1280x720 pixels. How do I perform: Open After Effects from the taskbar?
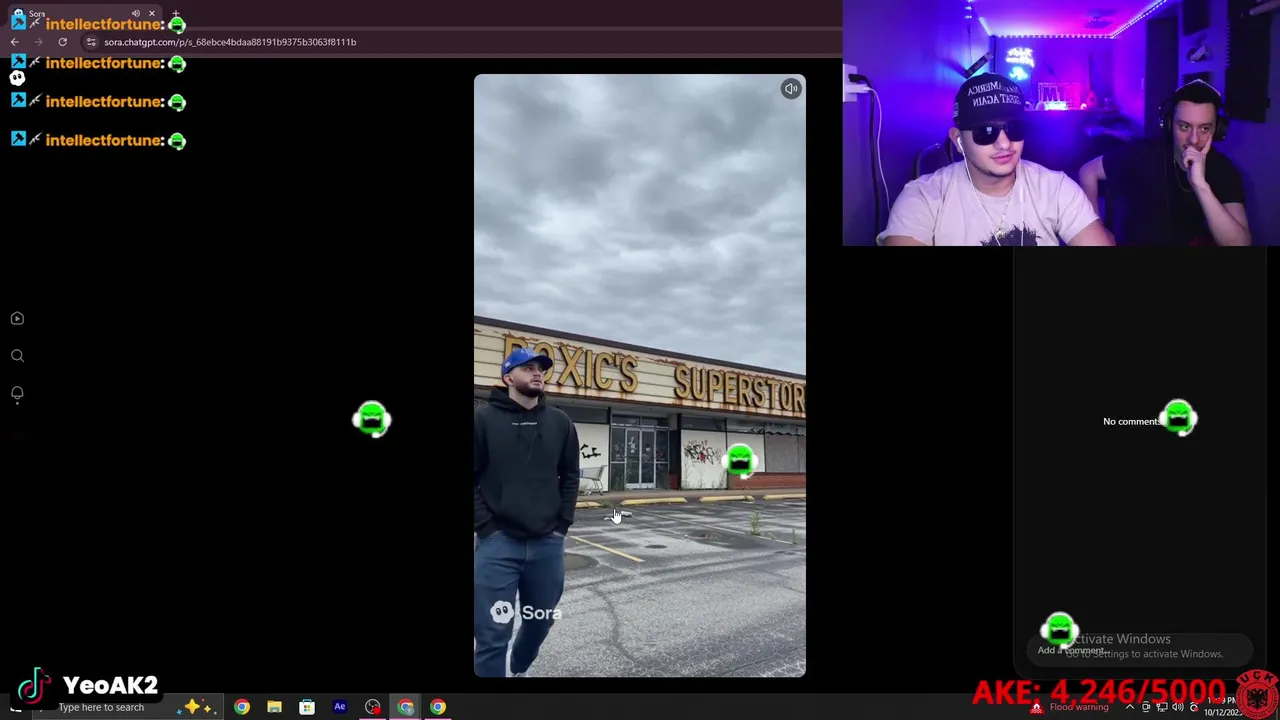click(x=340, y=707)
